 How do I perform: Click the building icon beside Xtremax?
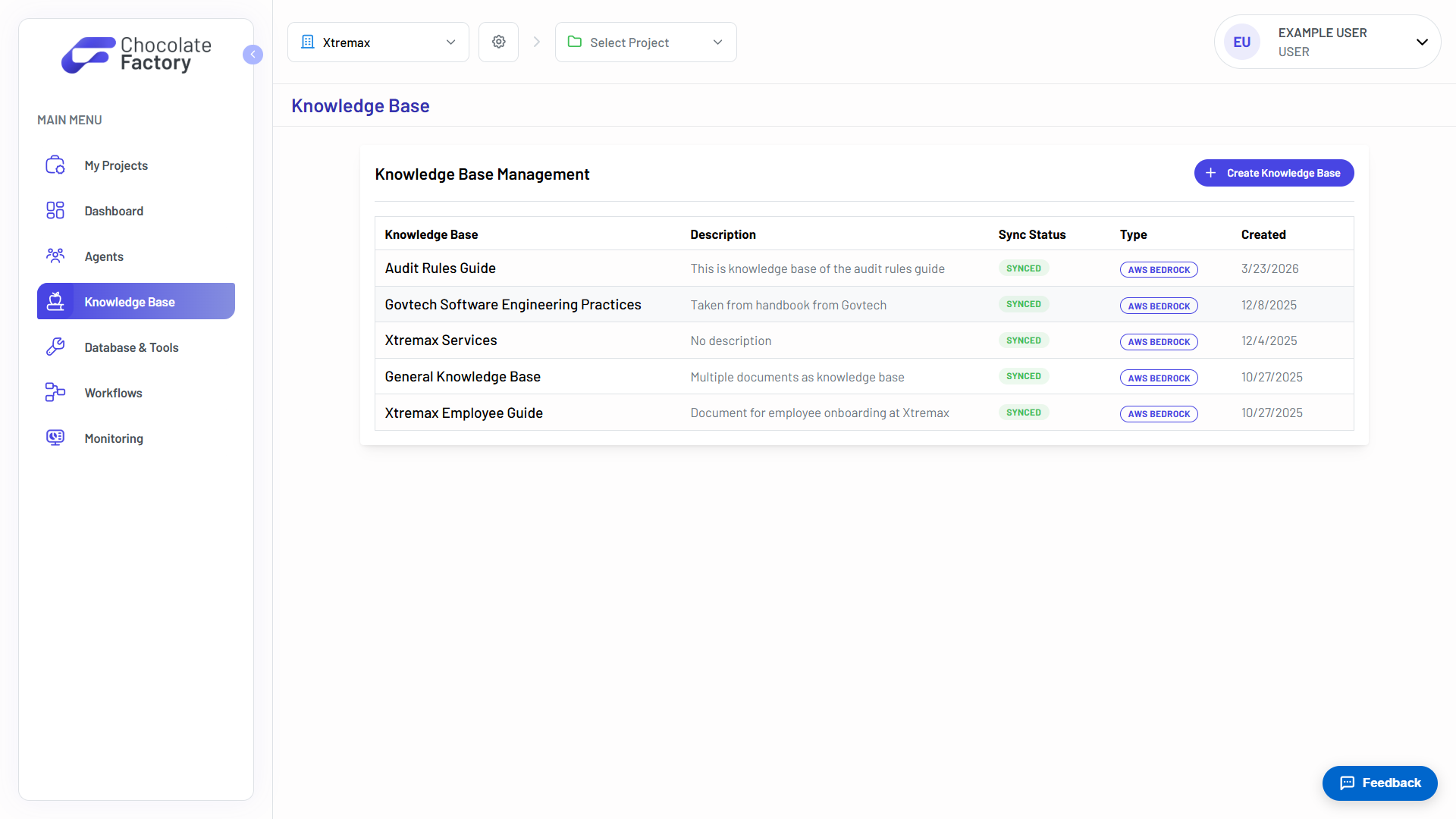[x=307, y=42]
